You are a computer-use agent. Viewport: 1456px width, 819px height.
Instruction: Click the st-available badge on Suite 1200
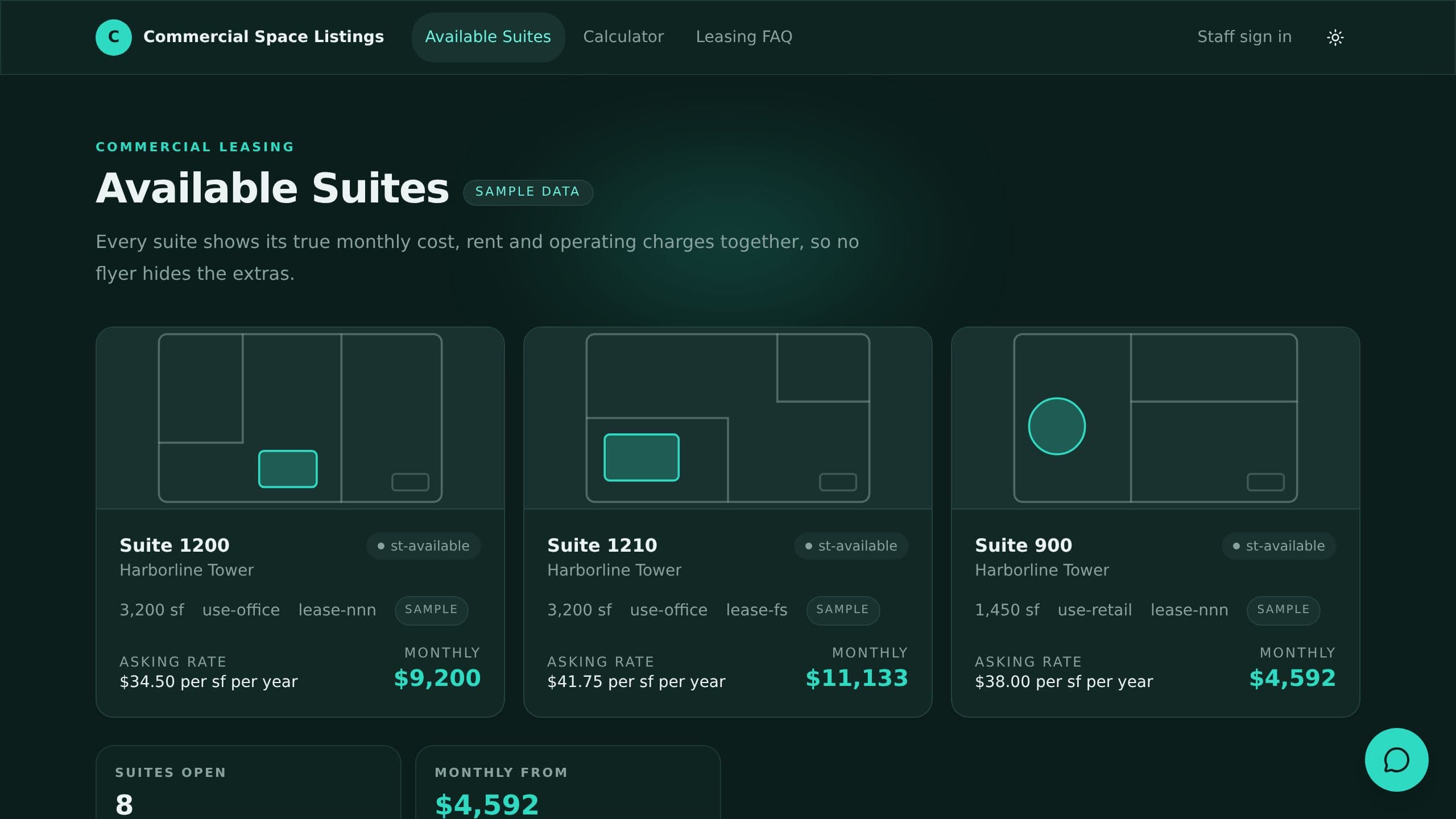424,546
